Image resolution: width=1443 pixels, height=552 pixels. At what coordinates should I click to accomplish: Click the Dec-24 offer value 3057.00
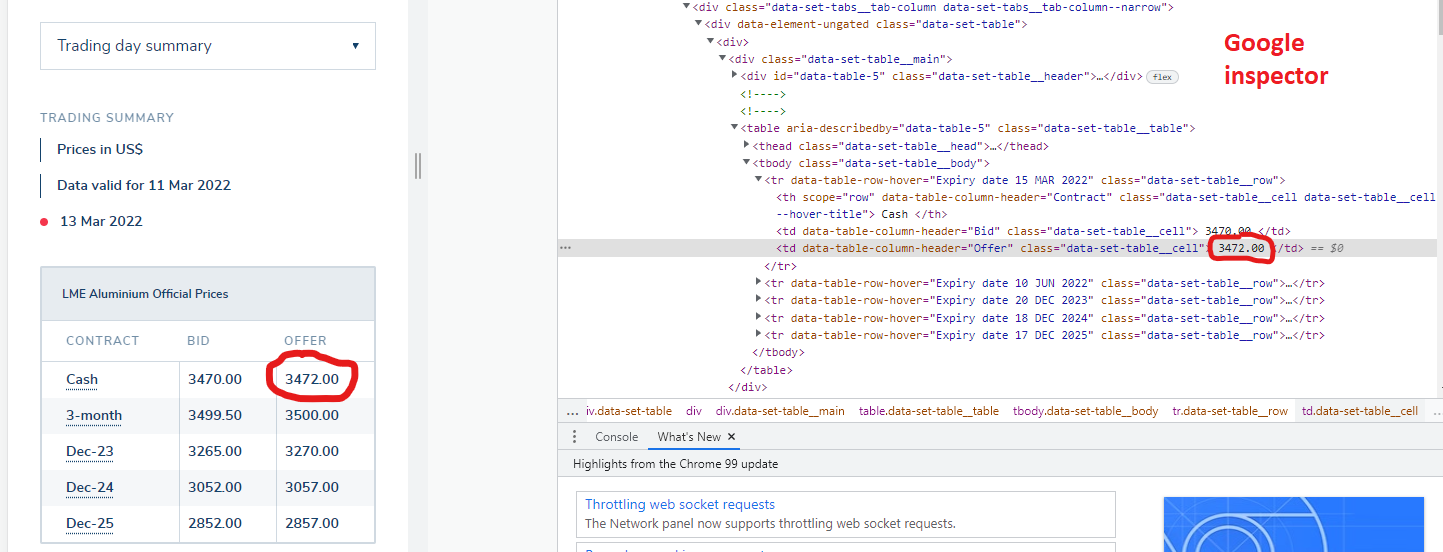tap(312, 488)
